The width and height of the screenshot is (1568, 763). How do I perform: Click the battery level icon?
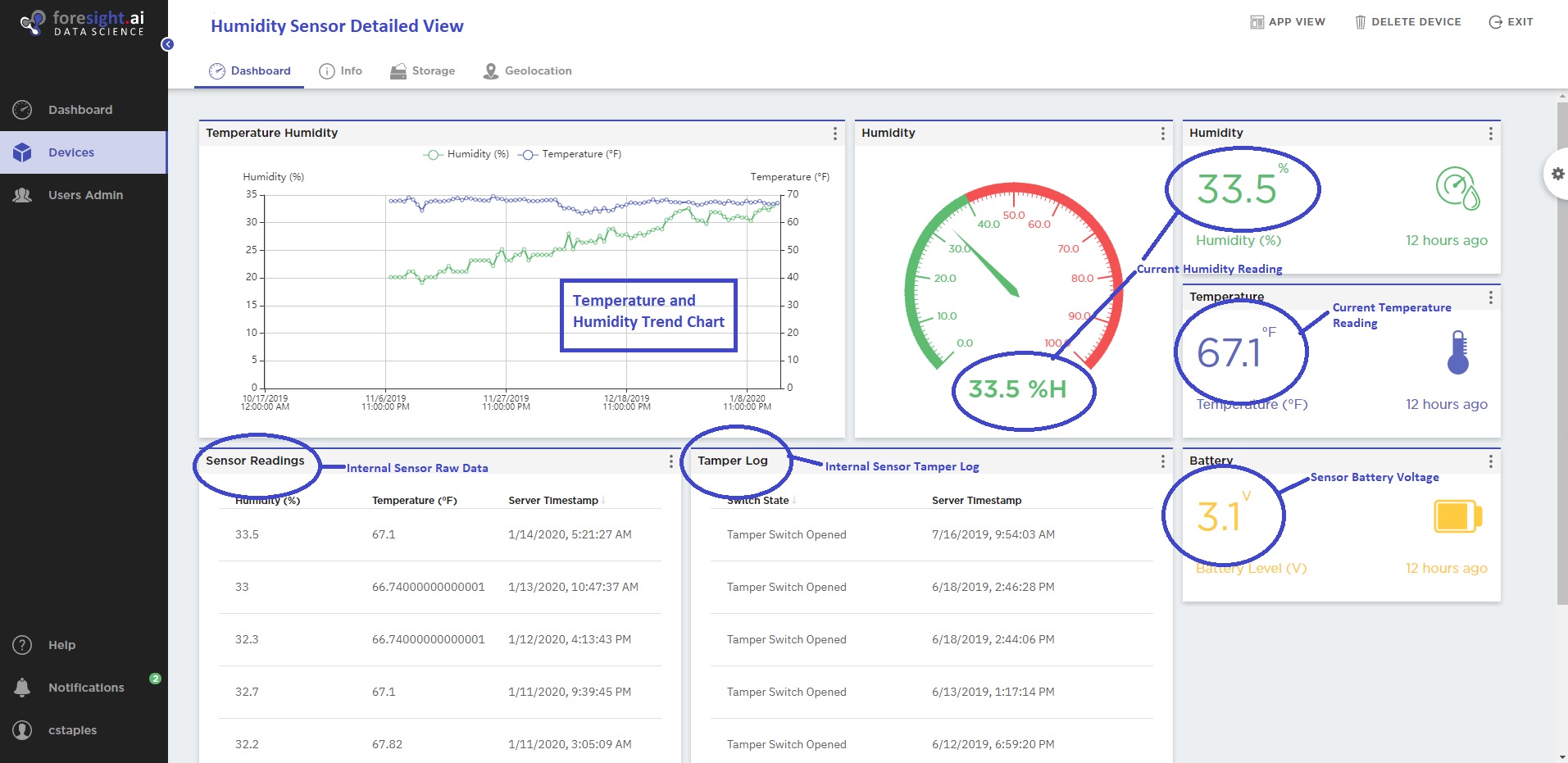1457,517
